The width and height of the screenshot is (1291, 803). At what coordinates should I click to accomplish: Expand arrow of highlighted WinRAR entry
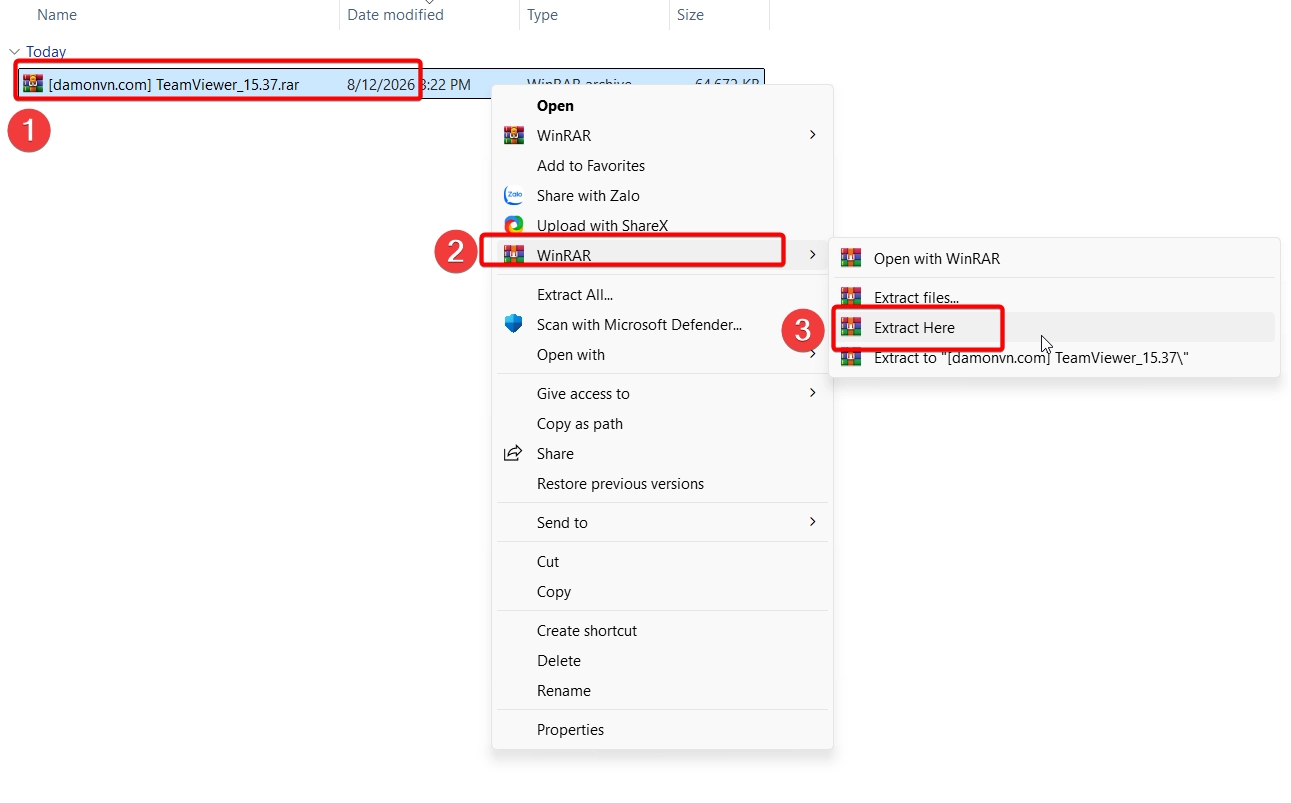pyautogui.click(x=813, y=255)
